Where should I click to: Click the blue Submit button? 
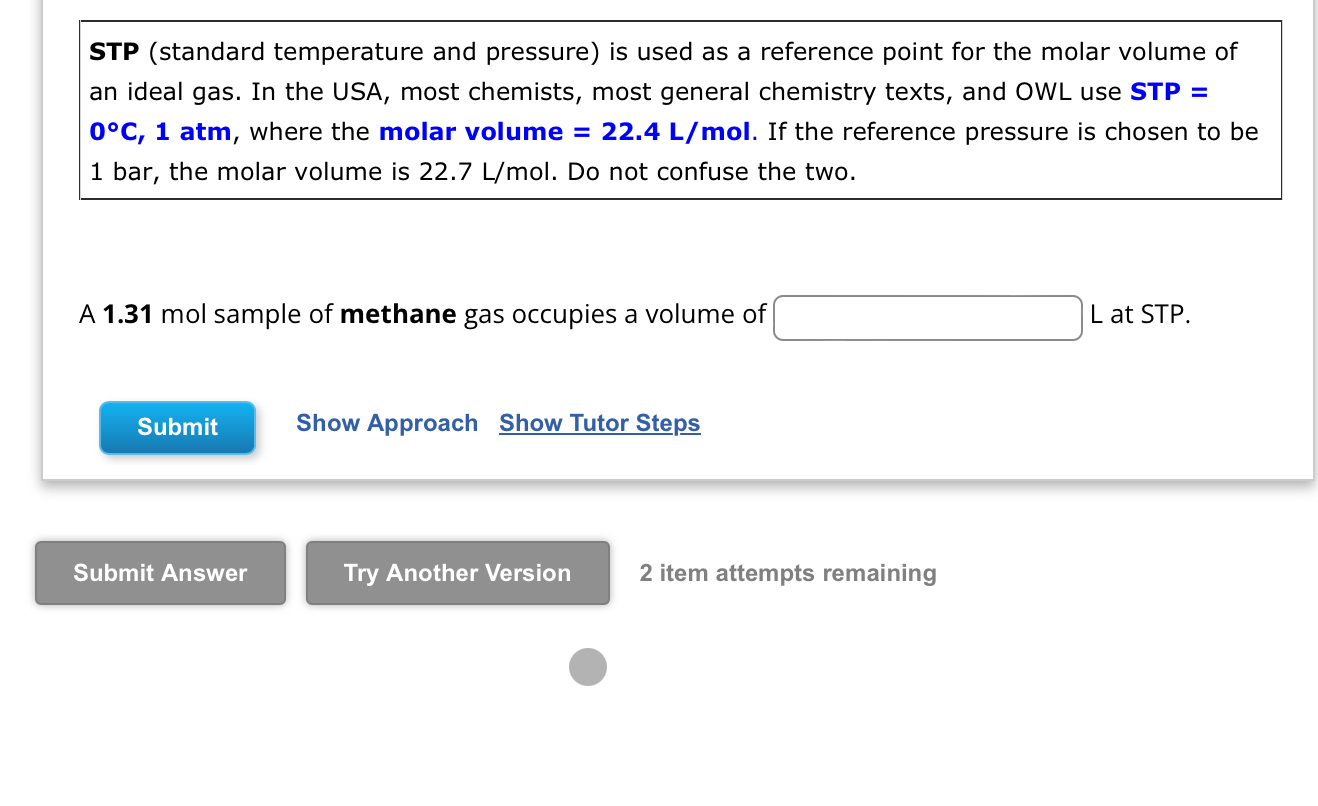(x=176, y=427)
